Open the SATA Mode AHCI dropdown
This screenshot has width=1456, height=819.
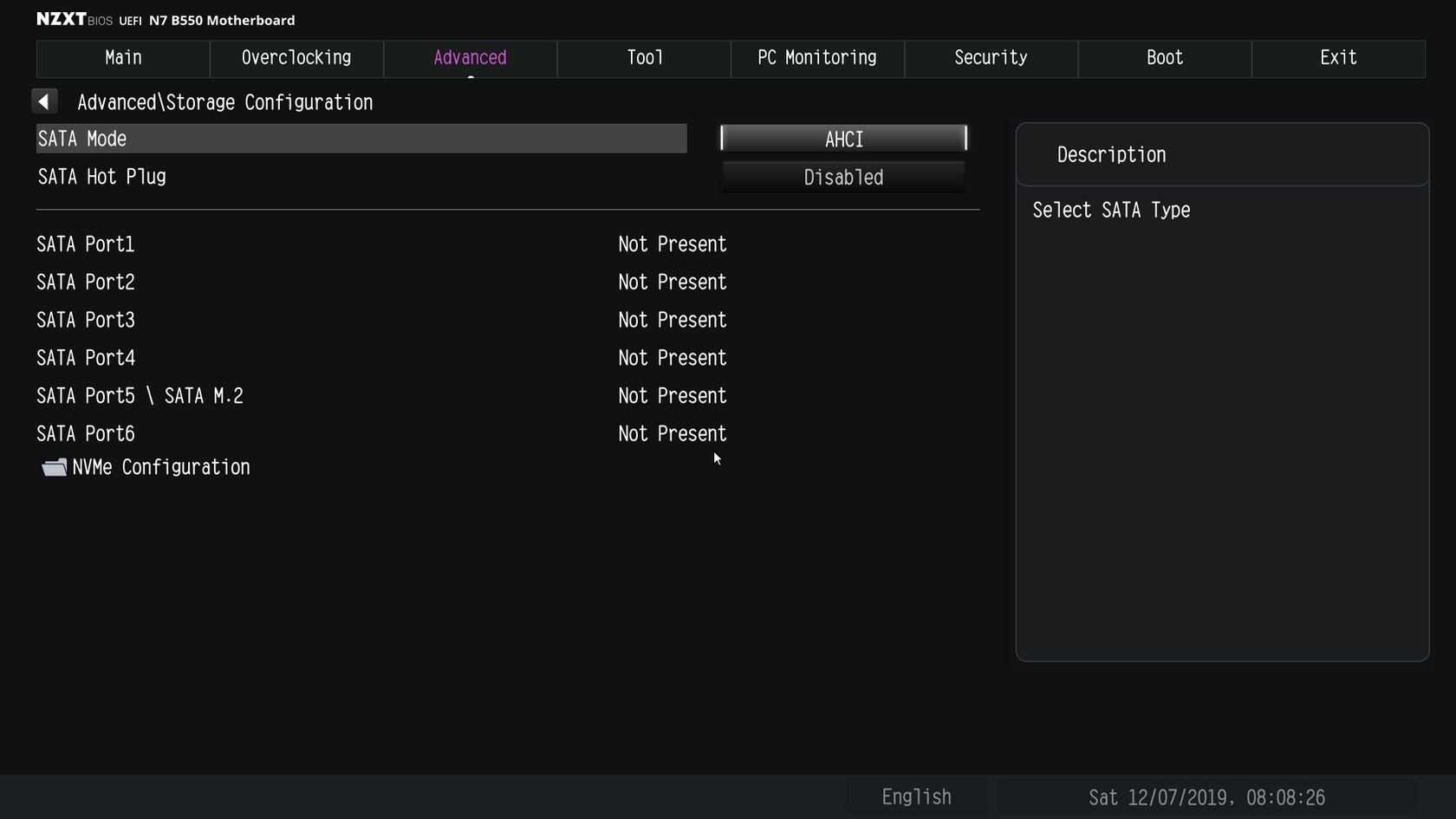pyautogui.click(x=843, y=139)
